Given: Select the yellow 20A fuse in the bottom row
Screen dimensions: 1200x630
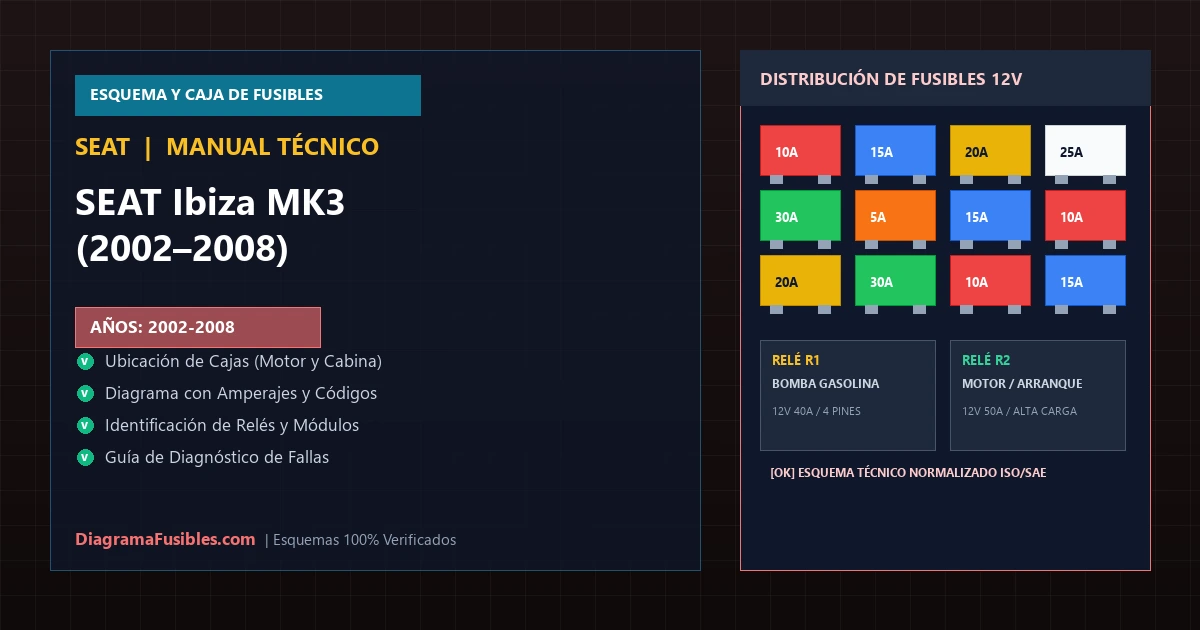Looking at the screenshot, I should pyautogui.click(x=800, y=281).
